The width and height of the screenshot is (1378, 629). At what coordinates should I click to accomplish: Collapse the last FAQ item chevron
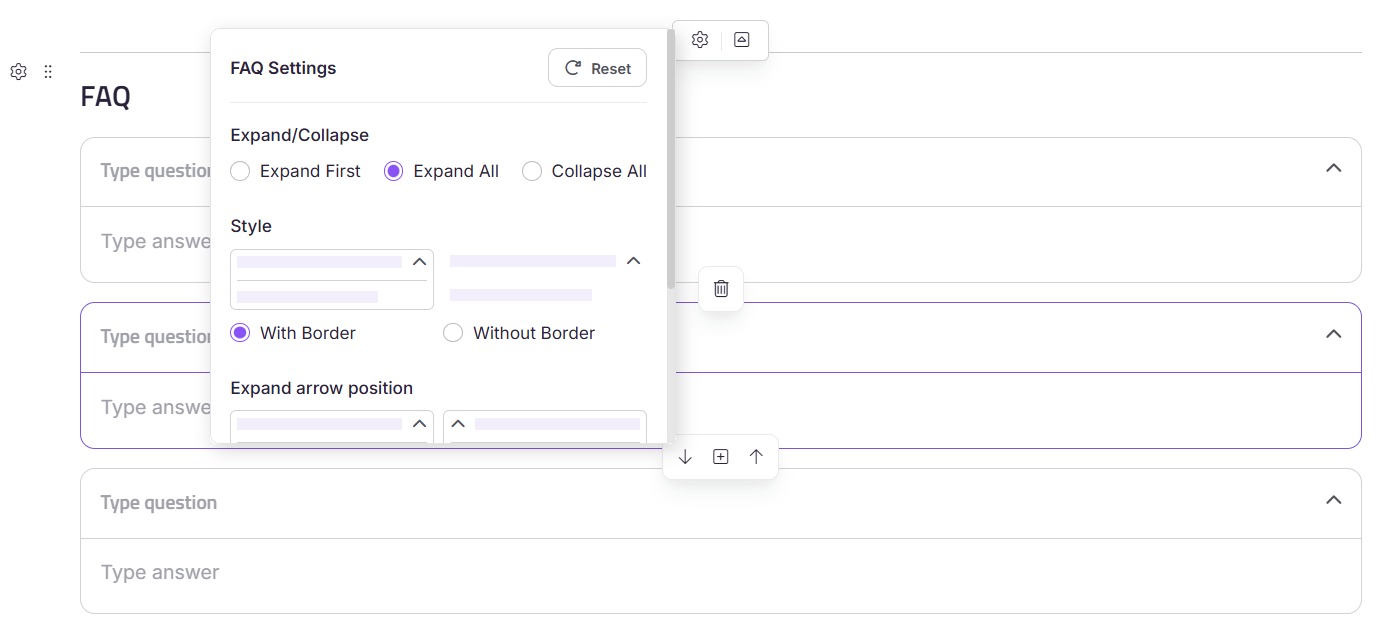[1333, 500]
